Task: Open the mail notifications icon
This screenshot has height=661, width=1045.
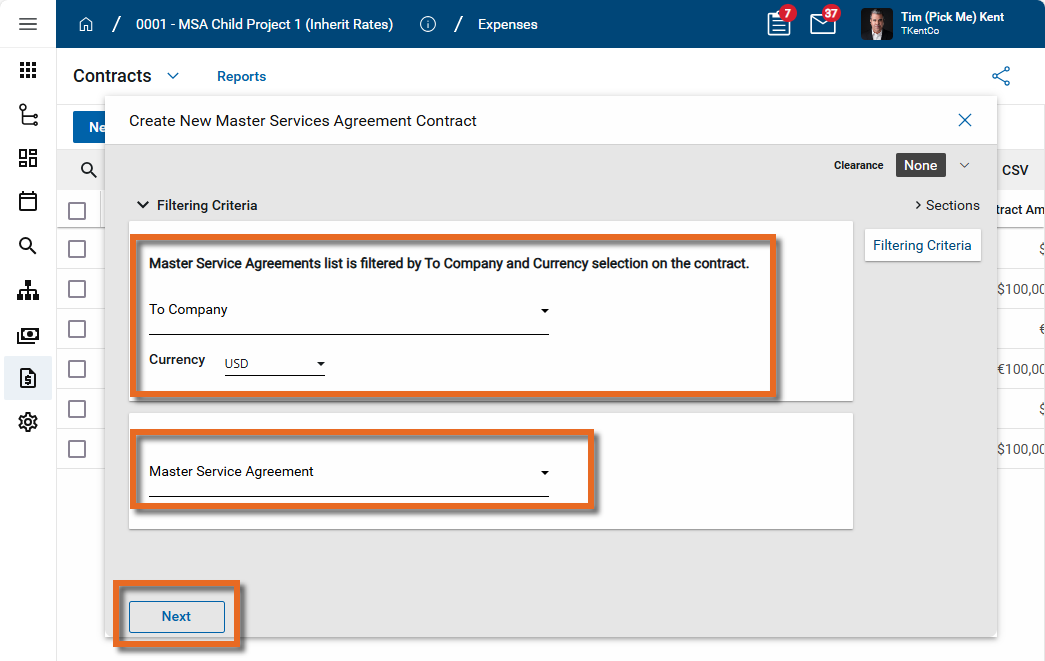Action: tap(823, 24)
